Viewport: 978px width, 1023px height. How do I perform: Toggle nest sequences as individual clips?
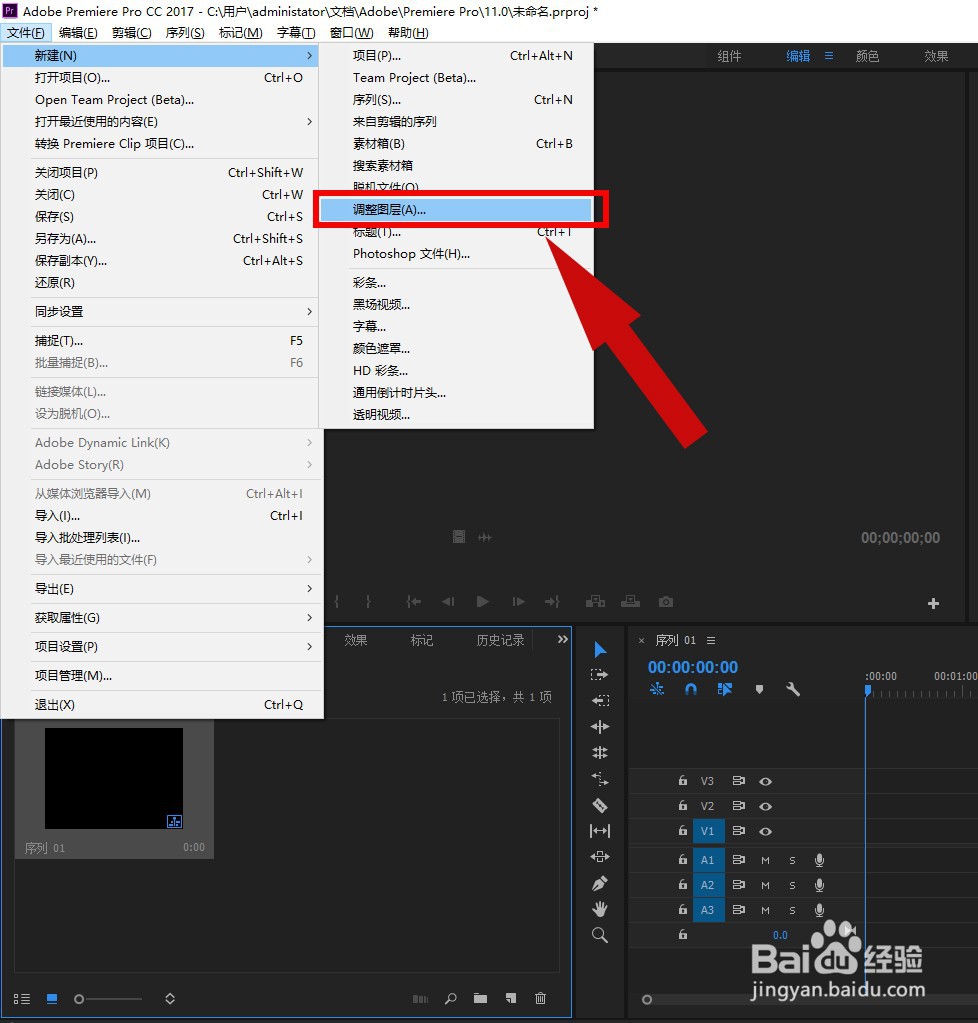(657, 689)
